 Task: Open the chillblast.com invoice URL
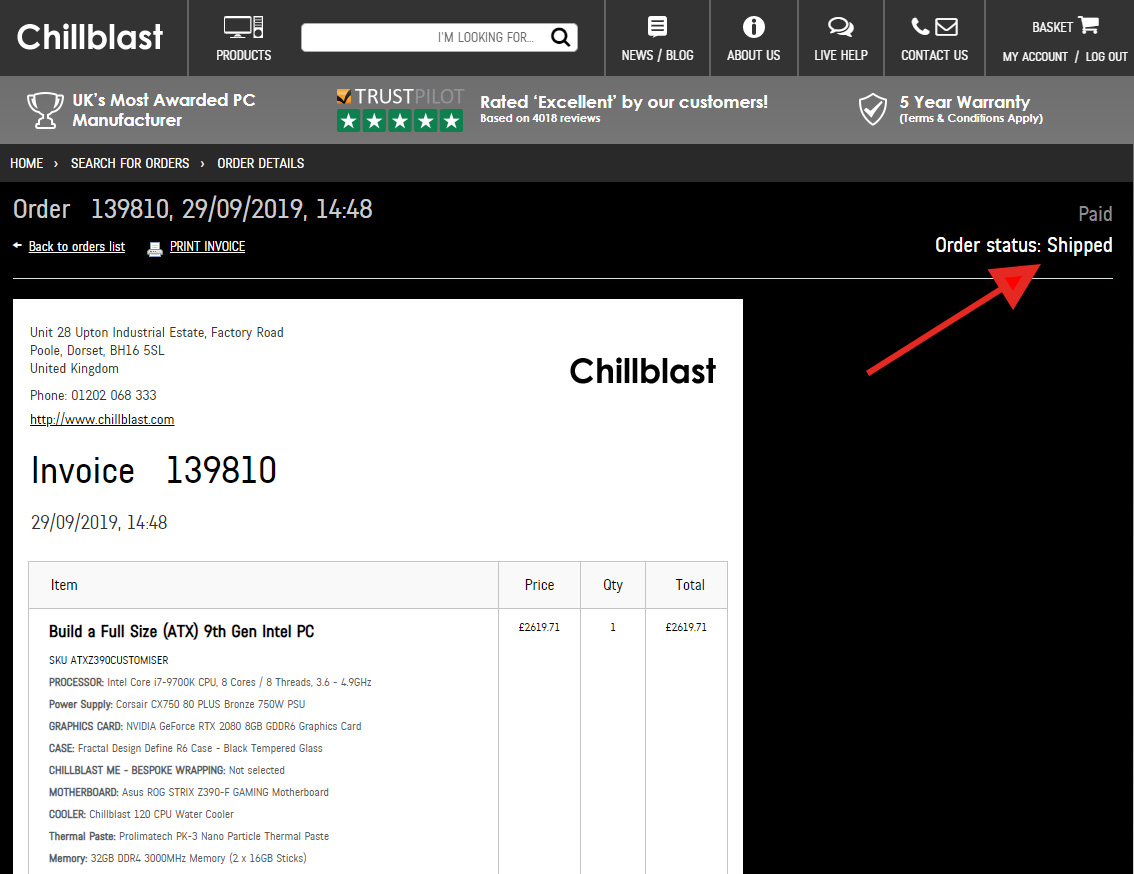[102, 420]
